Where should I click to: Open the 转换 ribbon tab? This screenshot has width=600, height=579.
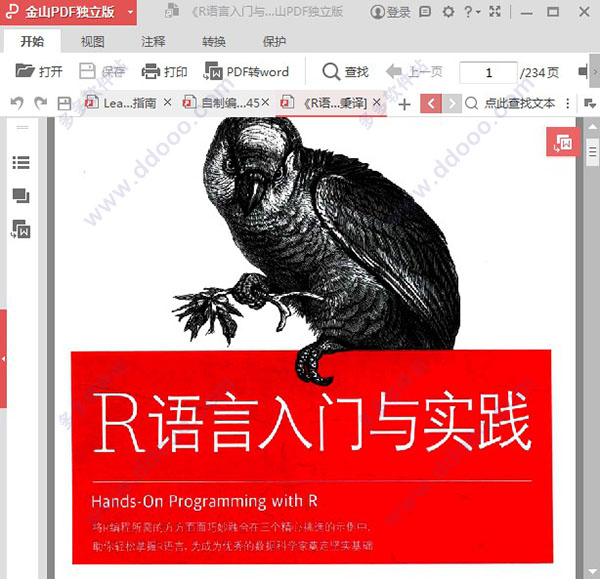pos(214,41)
